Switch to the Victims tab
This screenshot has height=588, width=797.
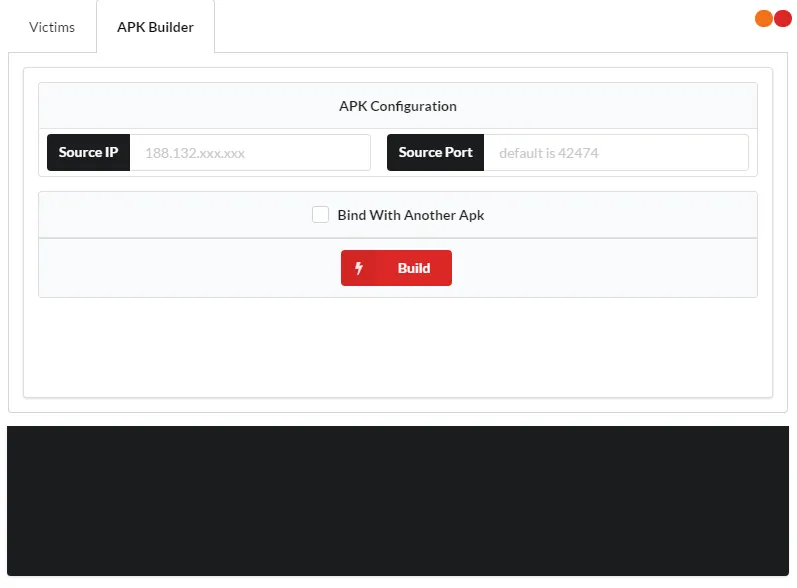tap(52, 27)
